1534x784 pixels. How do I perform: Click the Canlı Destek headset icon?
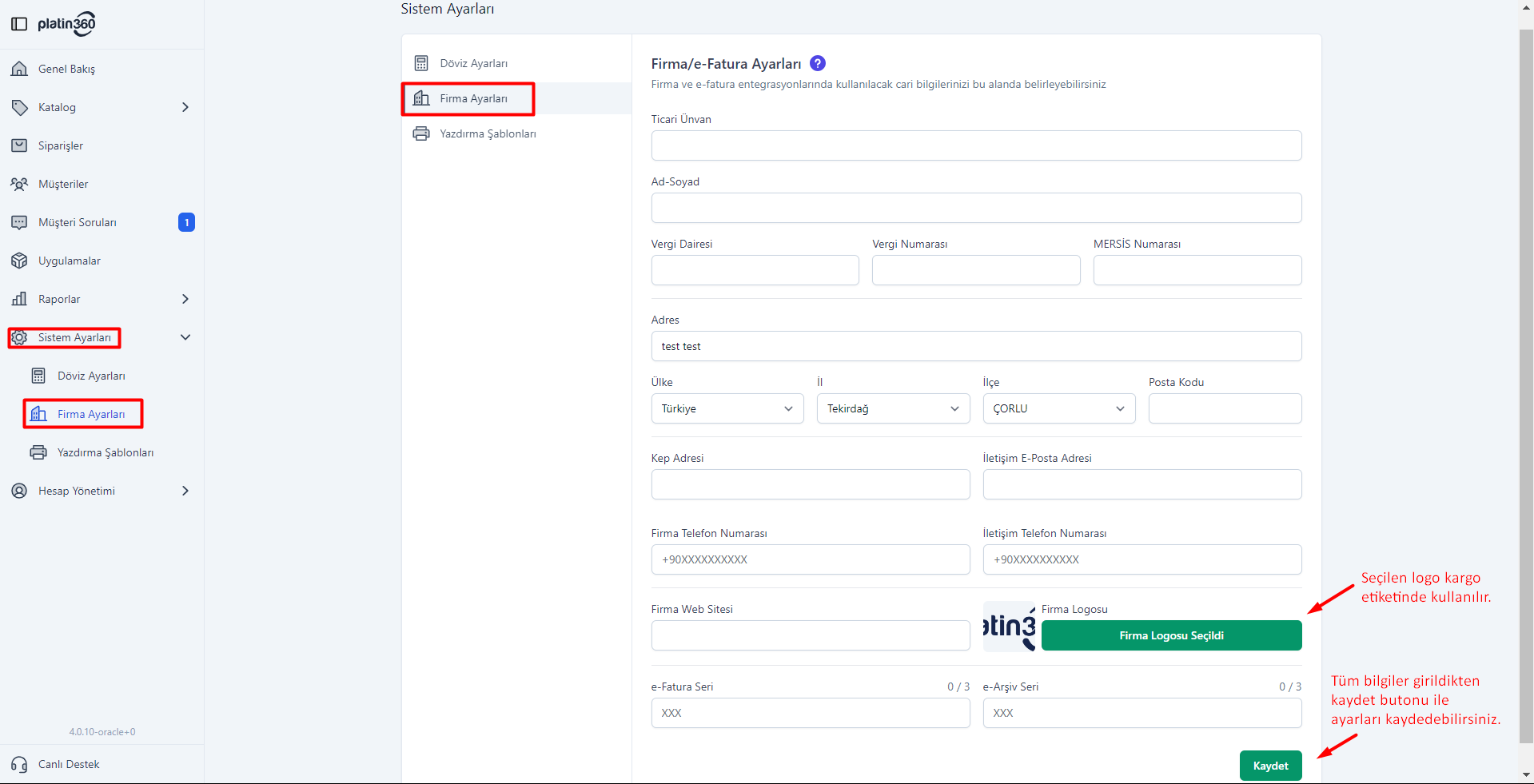19,765
